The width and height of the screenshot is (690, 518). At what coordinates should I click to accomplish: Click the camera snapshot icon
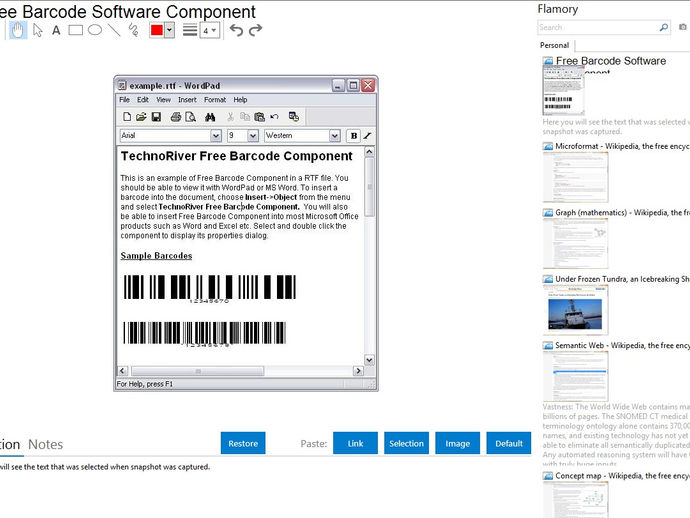tap(683, 27)
